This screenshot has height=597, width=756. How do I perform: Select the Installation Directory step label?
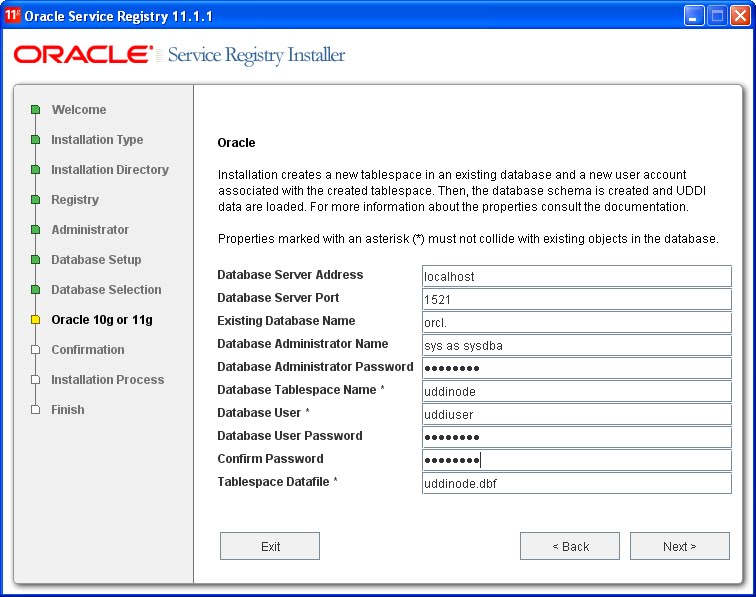coord(110,169)
